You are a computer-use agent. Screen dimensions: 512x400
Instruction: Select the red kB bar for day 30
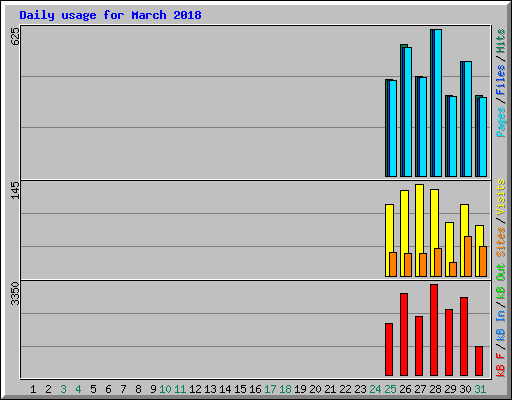464,337
